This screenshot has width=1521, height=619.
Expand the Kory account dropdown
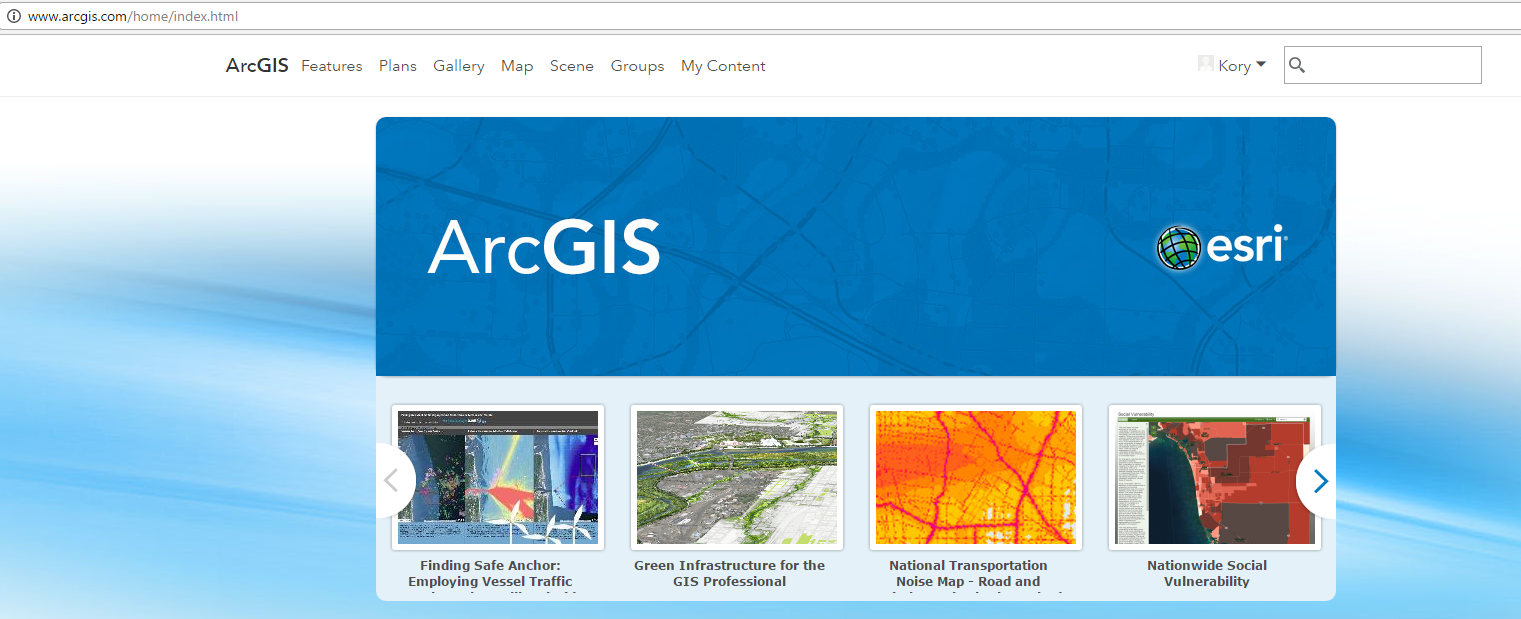(x=1242, y=65)
